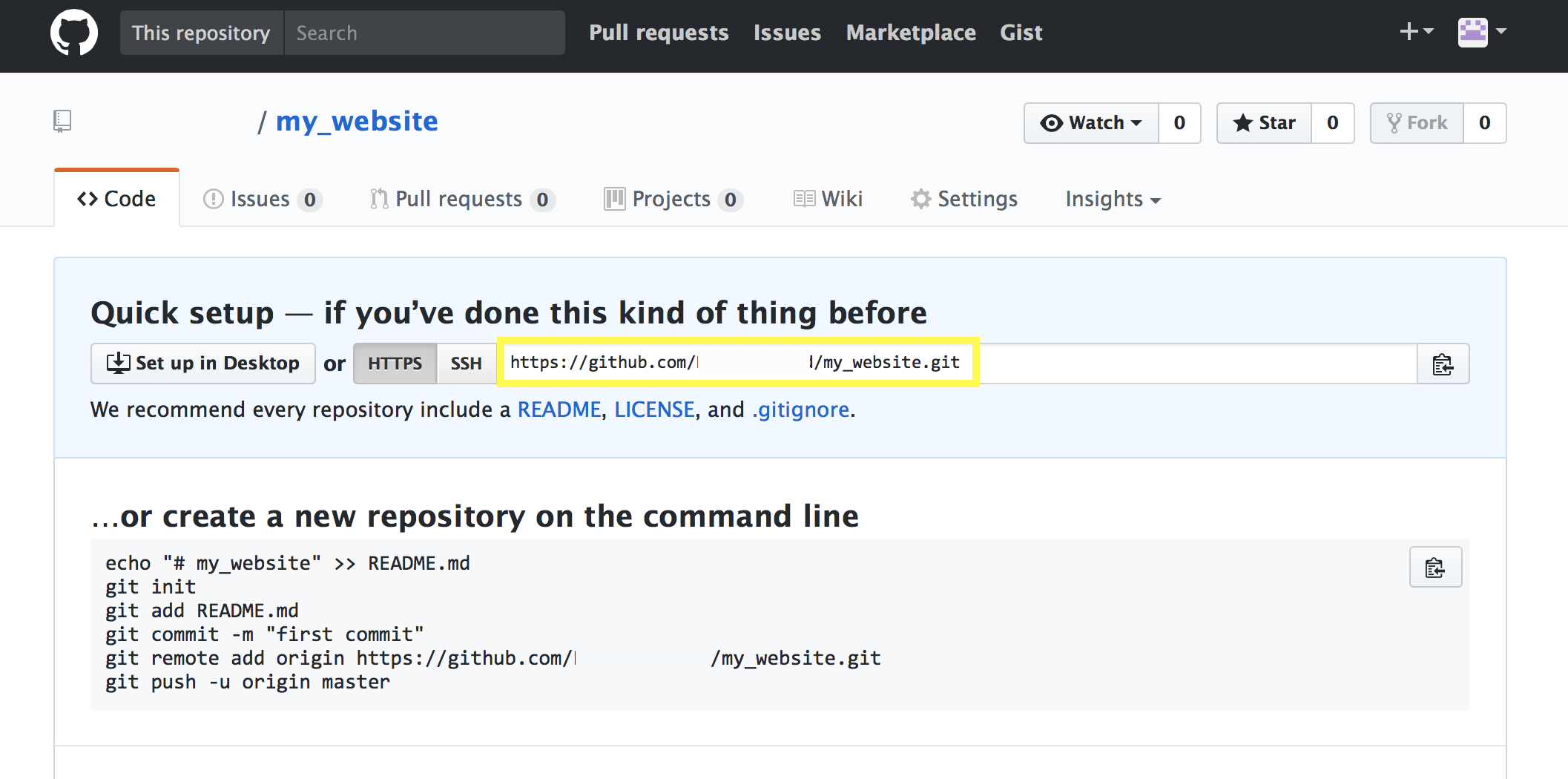Open the GitHub Octocat home logo
The height and width of the screenshot is (779, 1568).
point(73,33)
